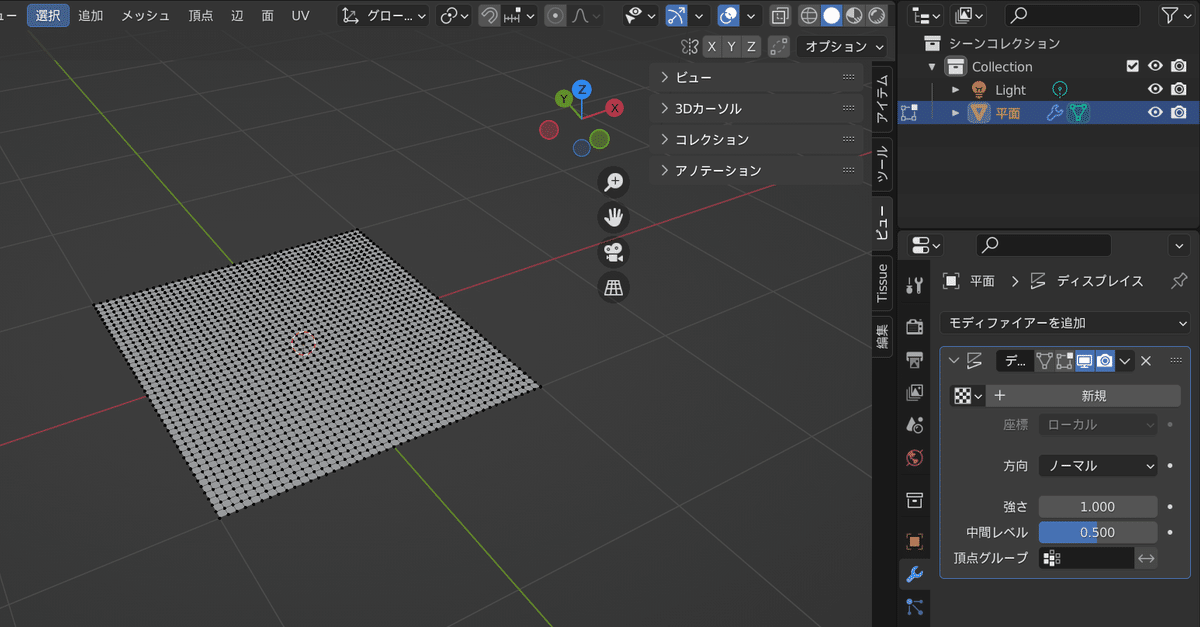The width and height of the screenshot is (1200, 627).
Task: Open the Render properties tab icon
Action: tap(914, 327)
